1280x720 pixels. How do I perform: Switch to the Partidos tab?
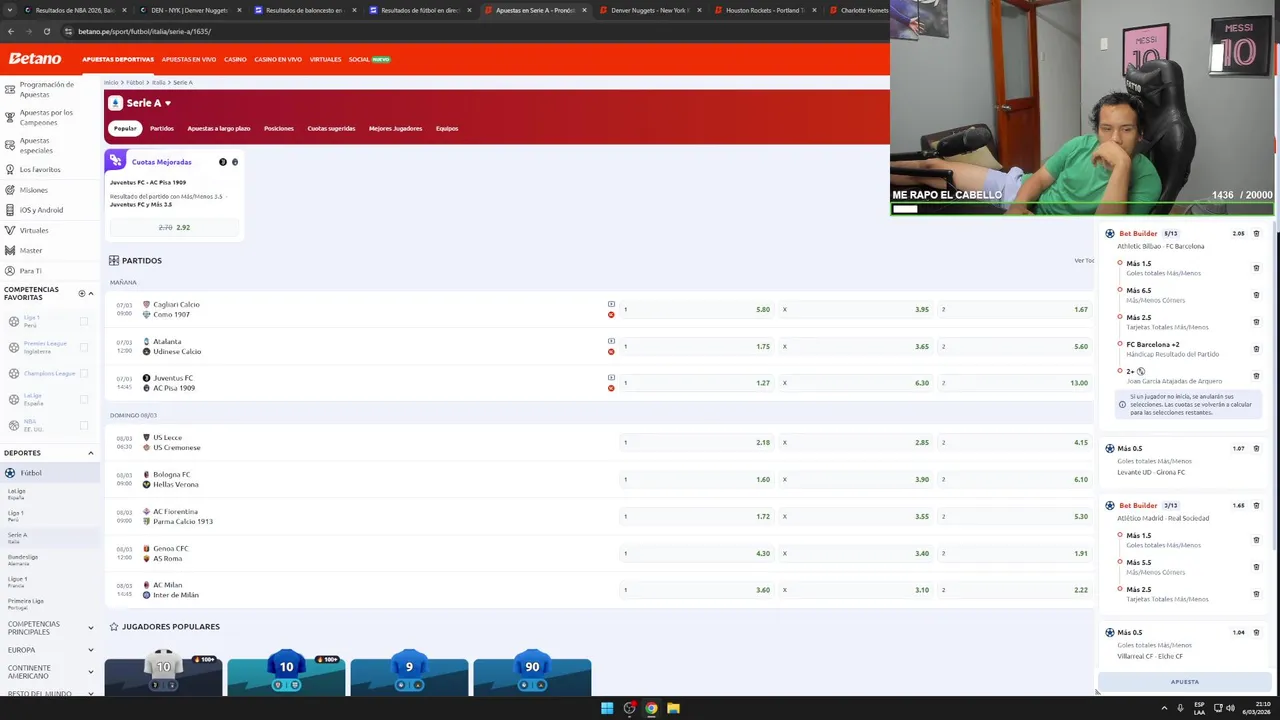click(162, 128)
